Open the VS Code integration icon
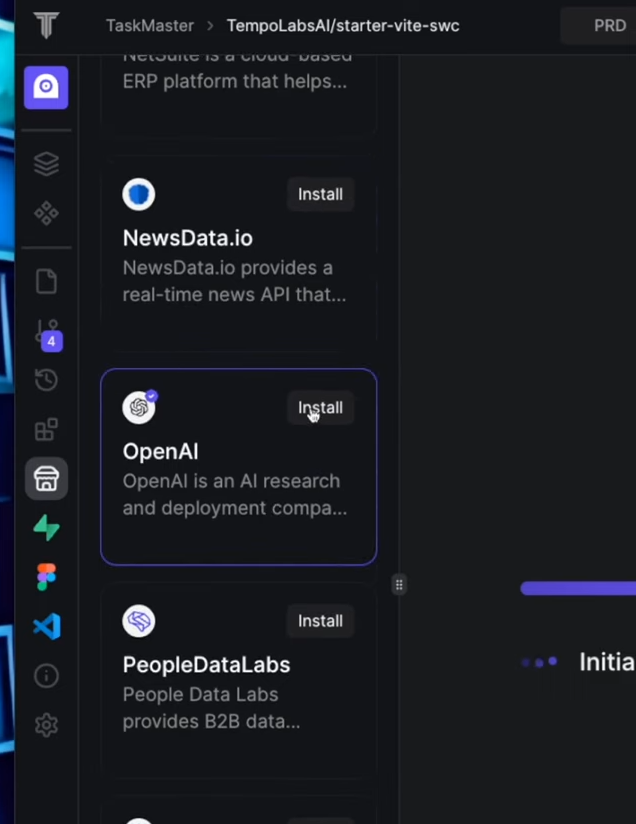 [47, 626]
